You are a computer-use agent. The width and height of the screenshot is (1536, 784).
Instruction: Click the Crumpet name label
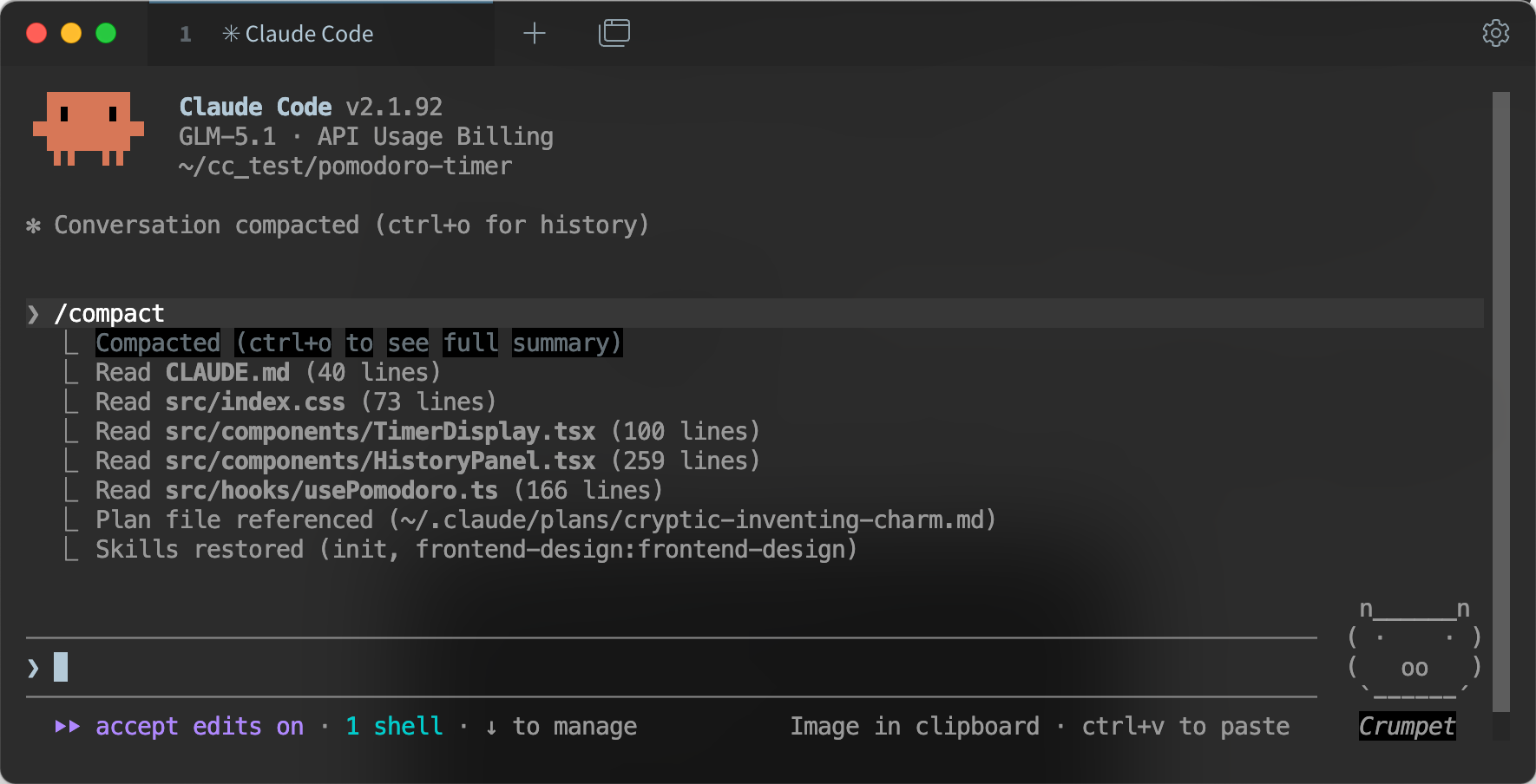click(1407, 726)
